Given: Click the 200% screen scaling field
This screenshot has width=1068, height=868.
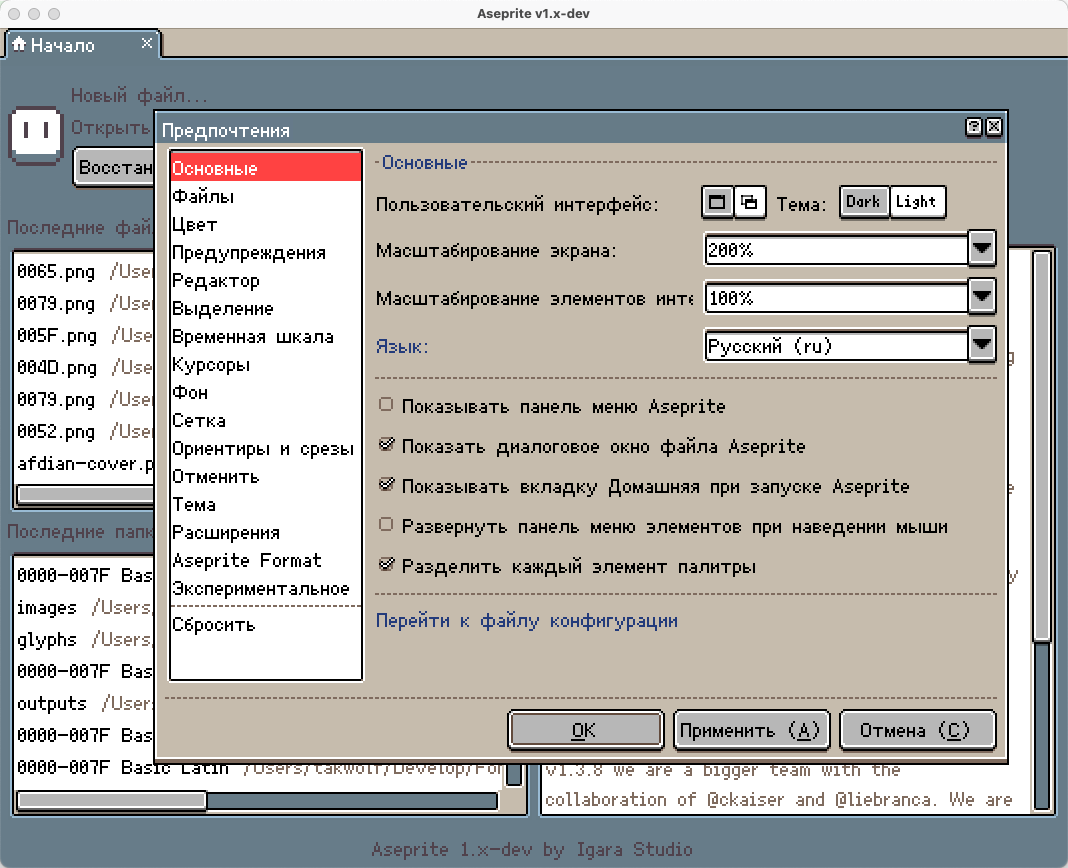Looking at the screenshot, I should [836, 250].
